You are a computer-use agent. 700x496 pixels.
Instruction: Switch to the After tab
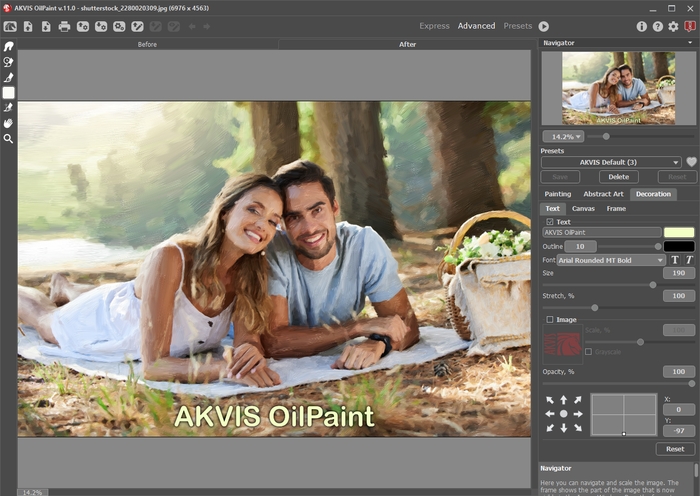pyautogui.click(x=407, y=44)
